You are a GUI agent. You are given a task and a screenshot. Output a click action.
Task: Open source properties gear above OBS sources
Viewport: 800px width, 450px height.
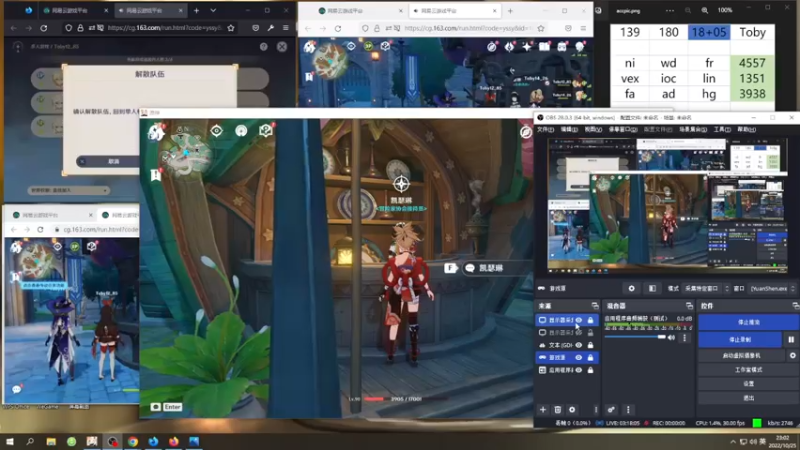pyautogui.click(x=632, y=288)
